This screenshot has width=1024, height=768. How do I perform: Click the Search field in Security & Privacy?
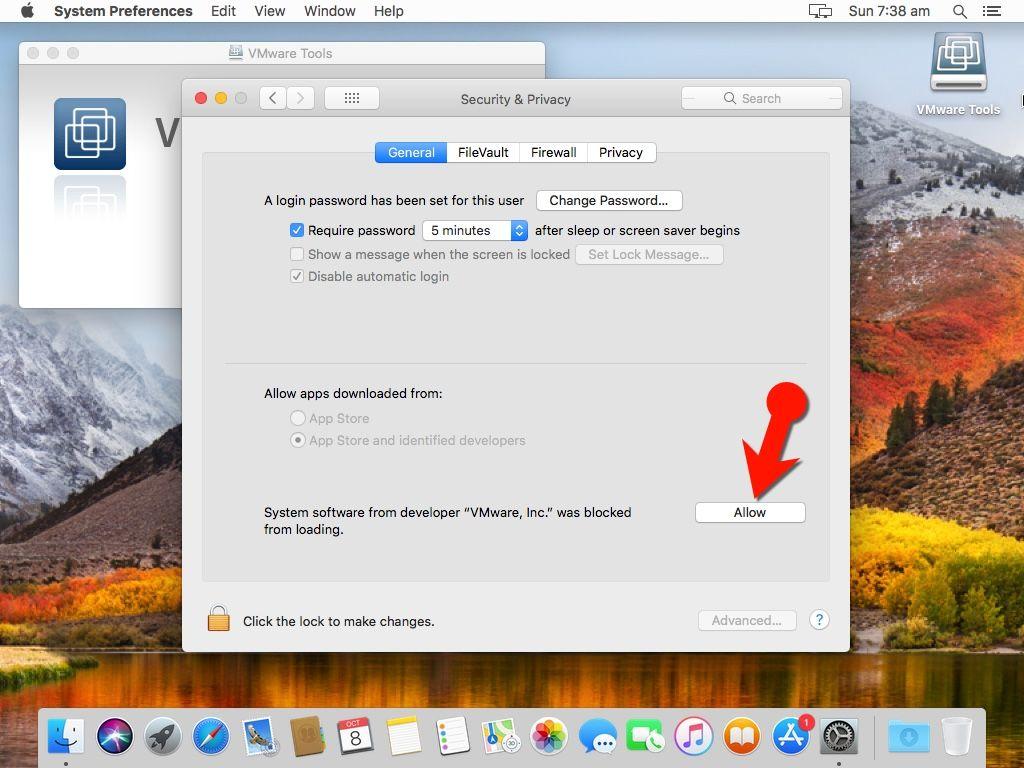(x=761, y=99)
